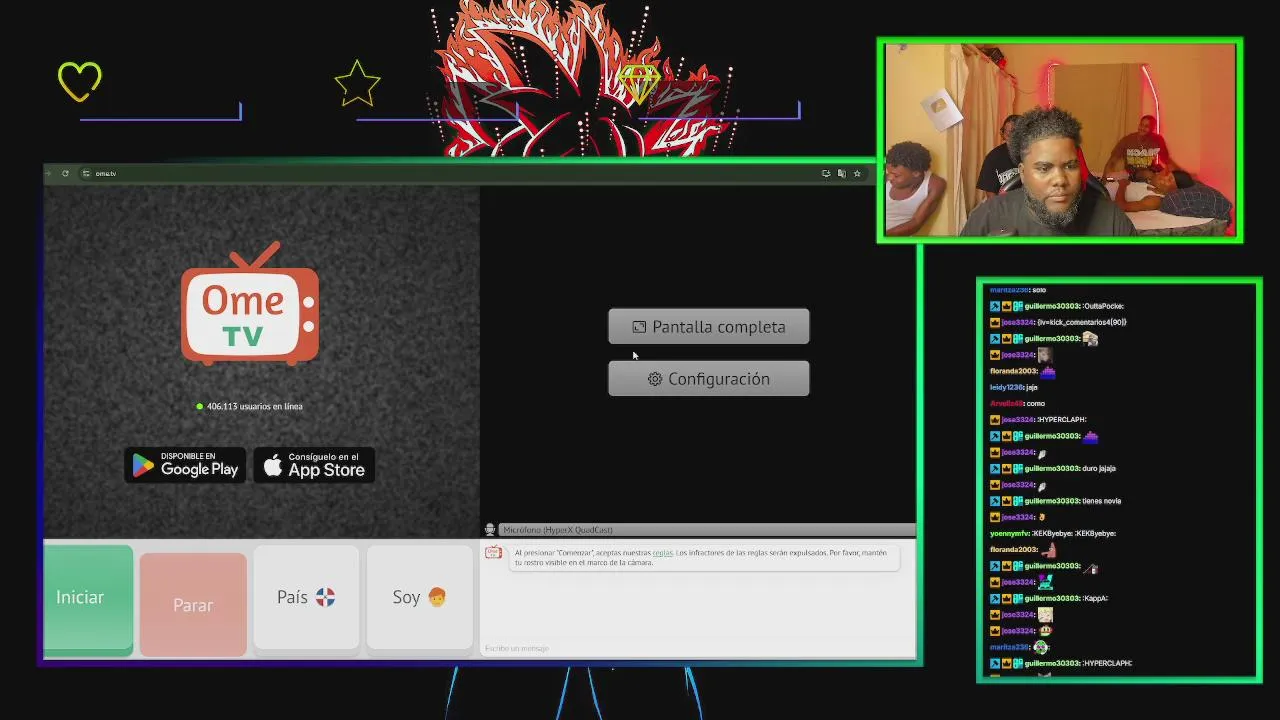Open Configuración settings
The height and width of the screenshot is (720, 1280).
(x=709, y=379)
